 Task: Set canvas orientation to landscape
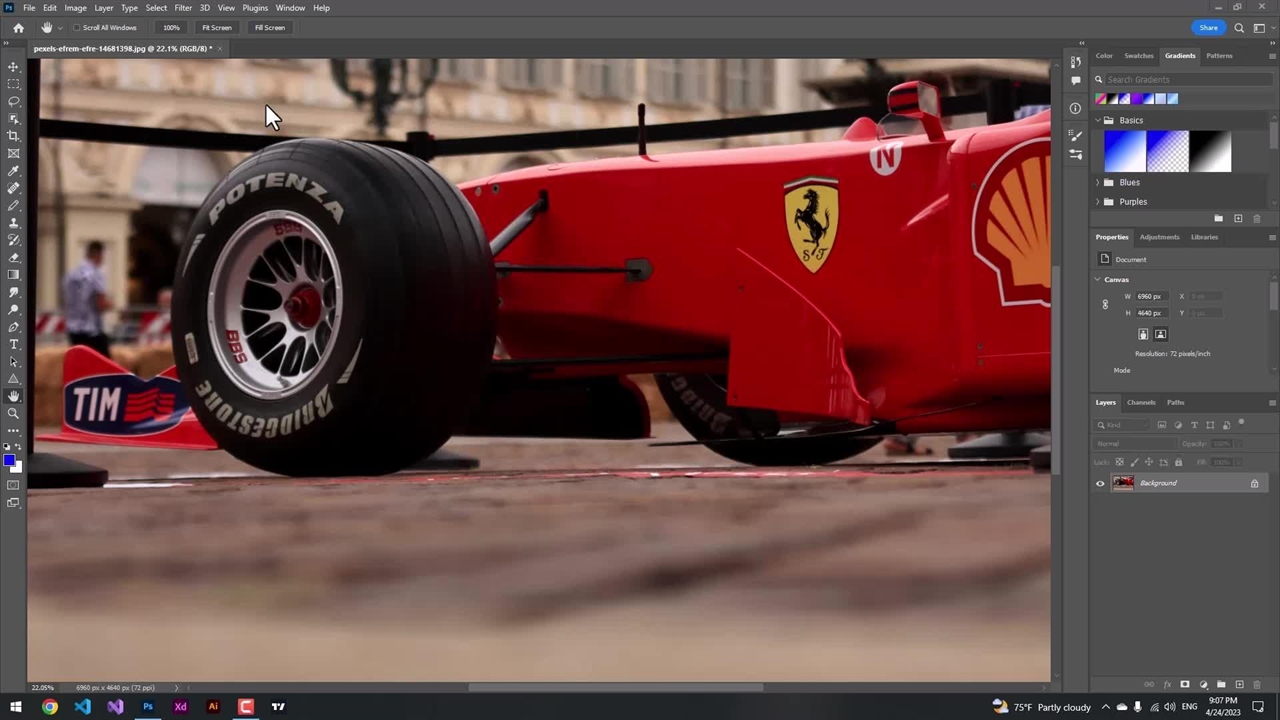[x=1160, y=335]
